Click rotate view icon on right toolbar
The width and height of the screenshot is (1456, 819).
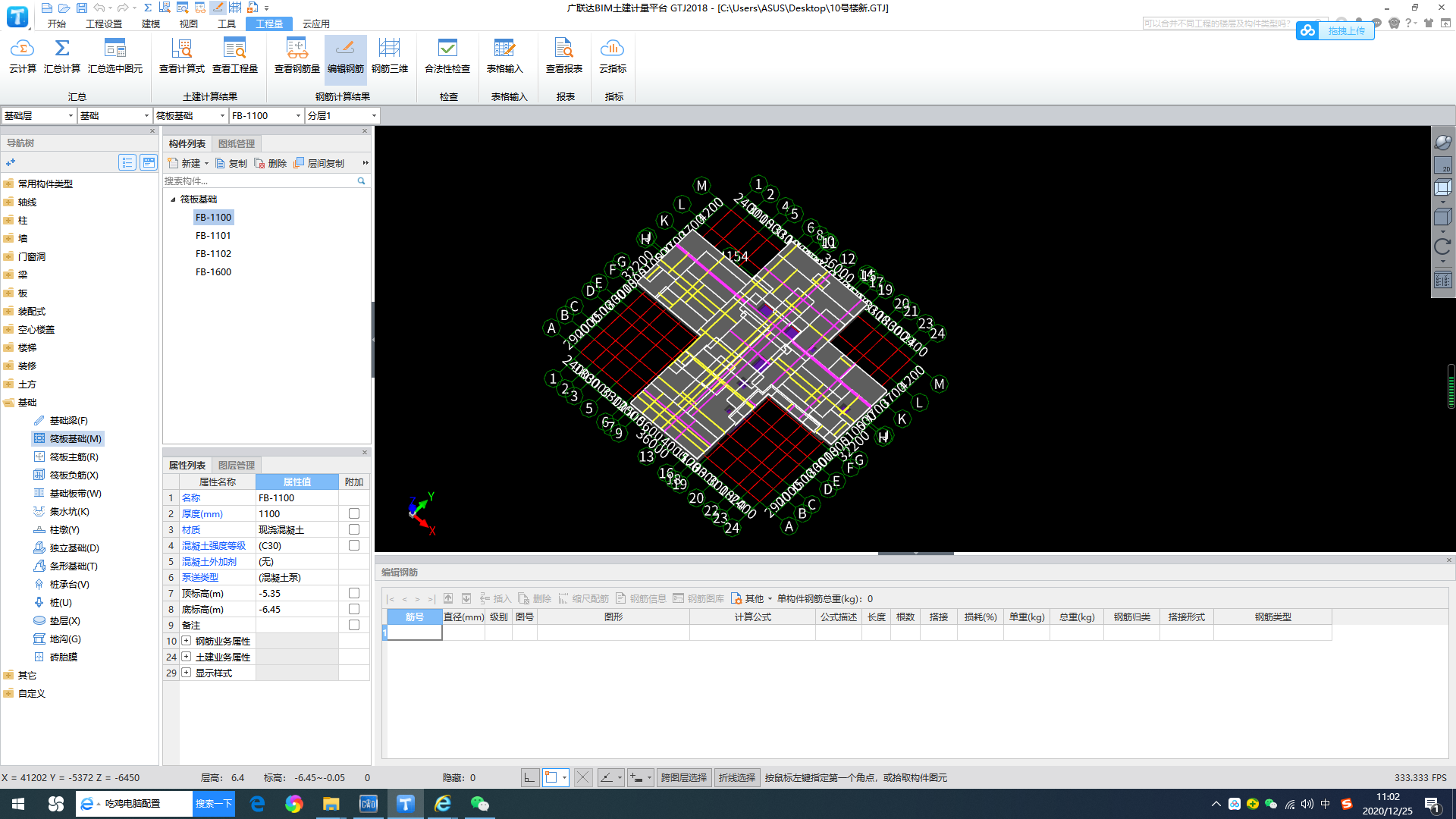1442,246
